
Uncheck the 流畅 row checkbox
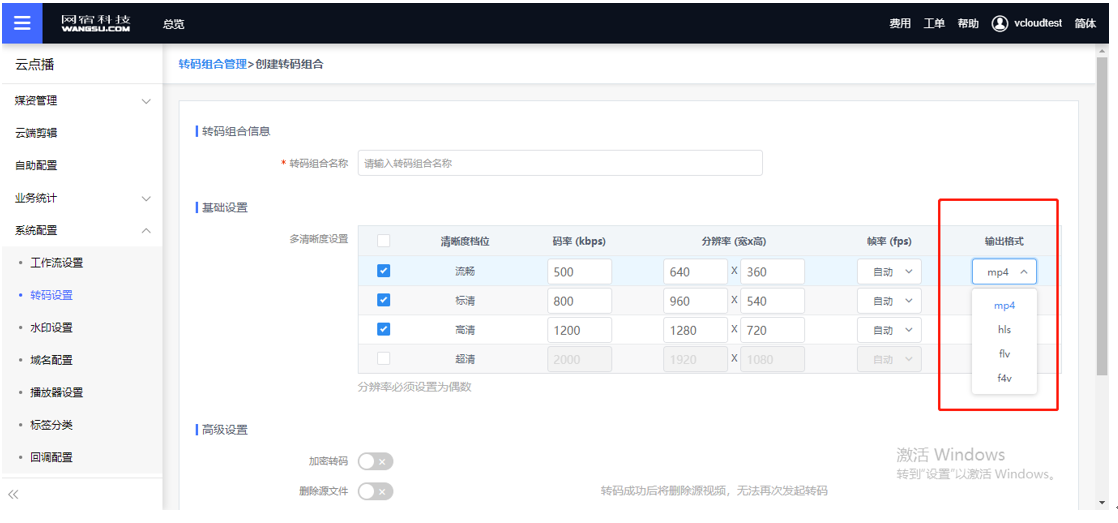384,271
